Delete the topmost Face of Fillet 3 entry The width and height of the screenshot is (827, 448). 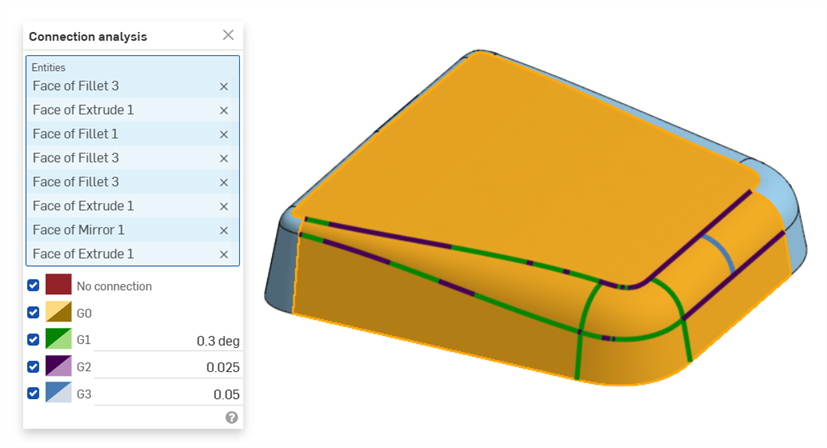coord(224,86)
